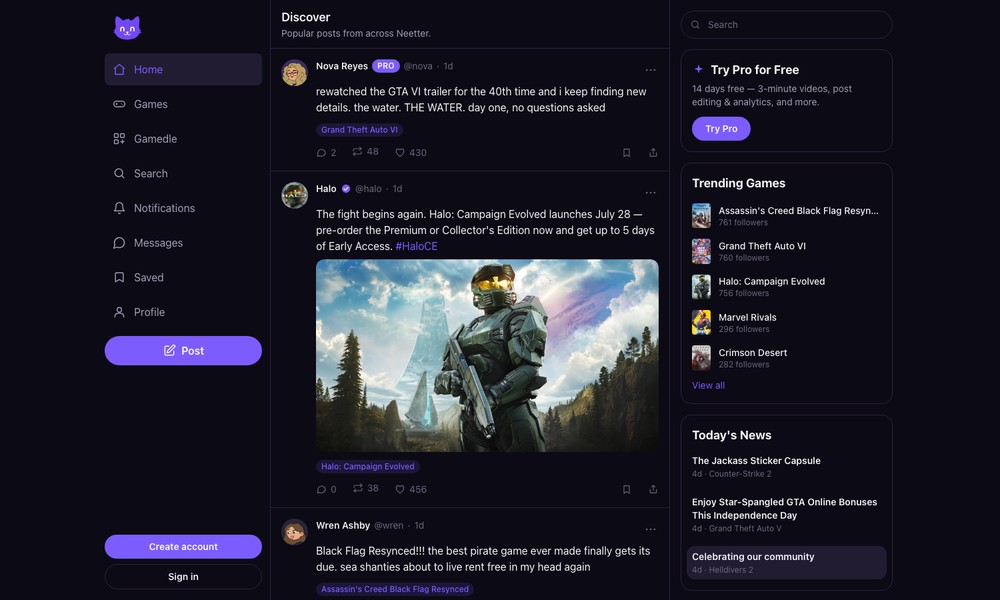Open Messages in sidebar
This screenshot has width=1000, height=600.
[183, 243]
